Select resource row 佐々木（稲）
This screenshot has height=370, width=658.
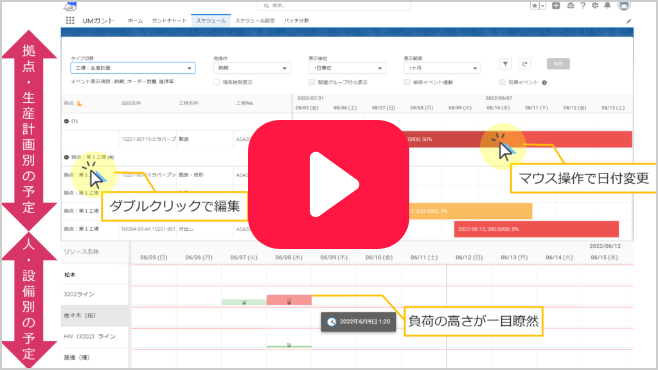coord(95,315)
